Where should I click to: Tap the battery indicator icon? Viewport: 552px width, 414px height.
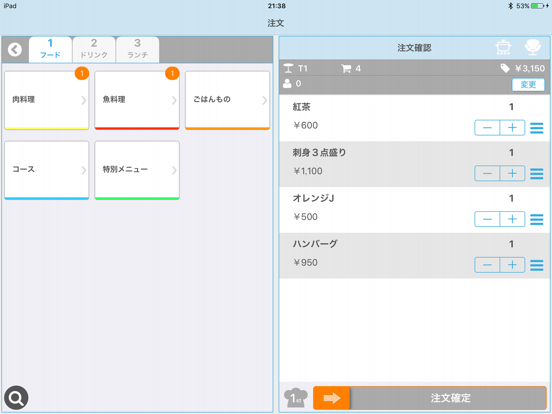tap(538, 6)
